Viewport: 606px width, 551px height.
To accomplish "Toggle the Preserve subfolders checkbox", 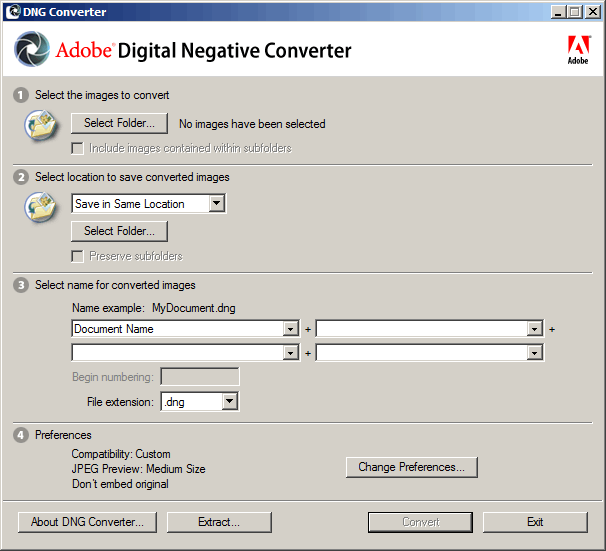I will [x=77, y=256].
